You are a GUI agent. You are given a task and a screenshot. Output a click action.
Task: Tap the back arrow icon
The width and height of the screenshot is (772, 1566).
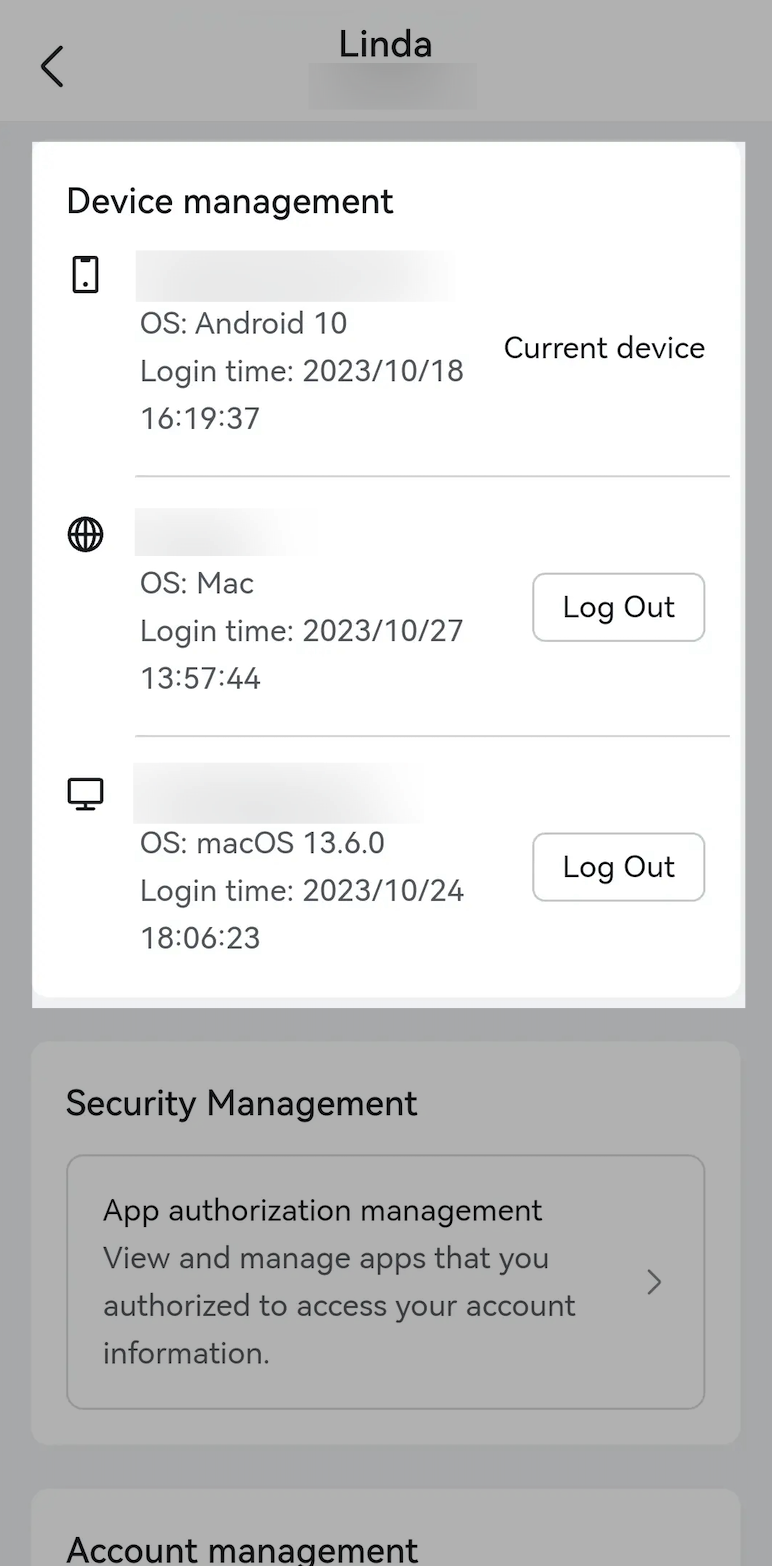point(52,66)
